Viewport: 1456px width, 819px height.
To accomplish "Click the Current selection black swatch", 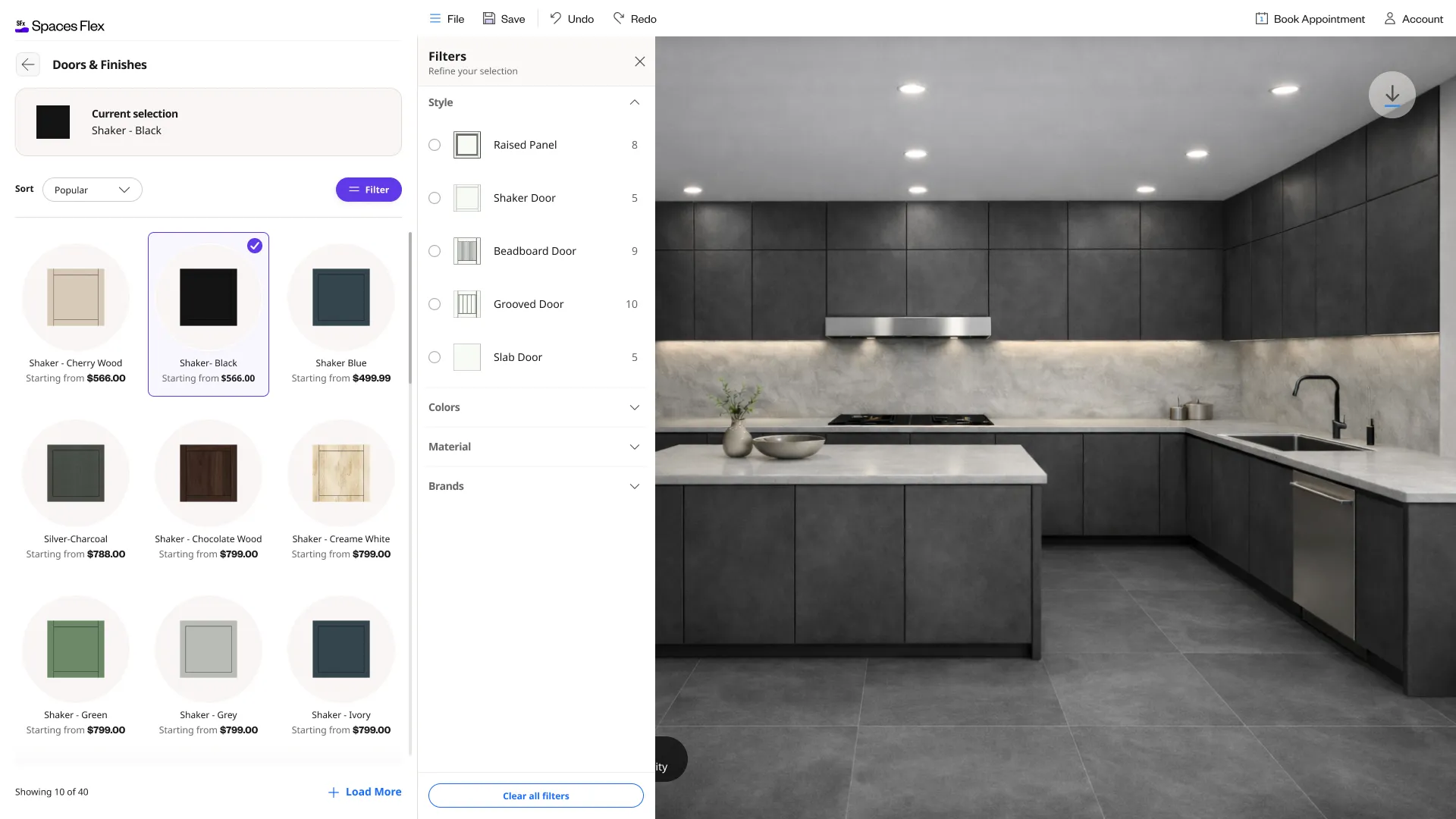I will click(x=53, y=122).
